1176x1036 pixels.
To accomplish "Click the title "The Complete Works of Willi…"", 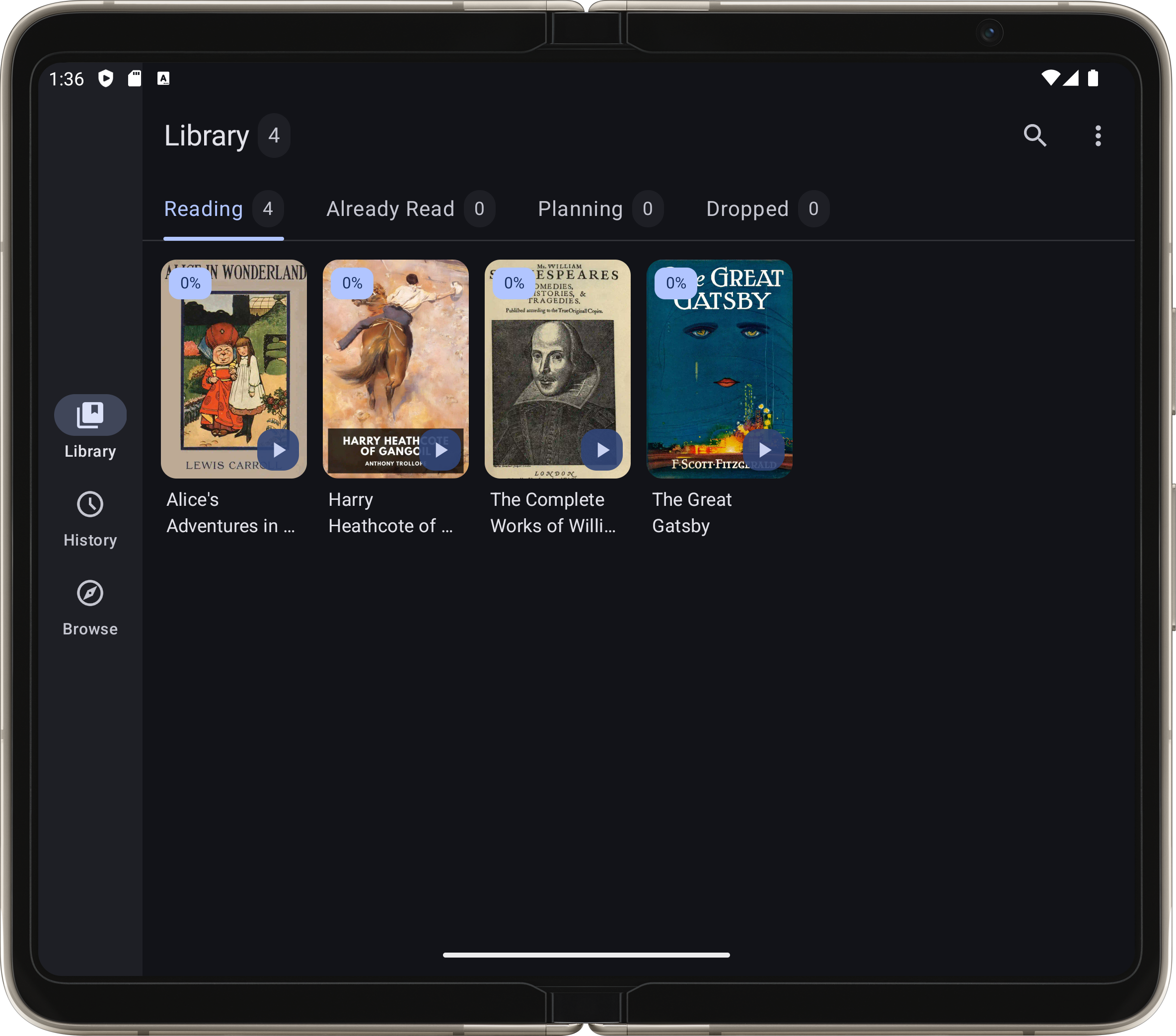I will pos(553,512).
